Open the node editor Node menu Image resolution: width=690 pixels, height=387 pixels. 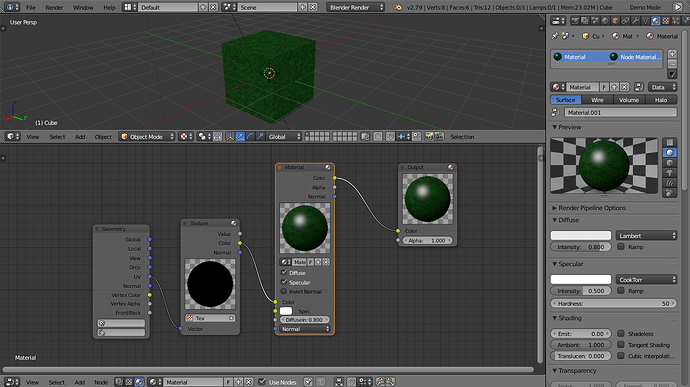pos(101,382)
